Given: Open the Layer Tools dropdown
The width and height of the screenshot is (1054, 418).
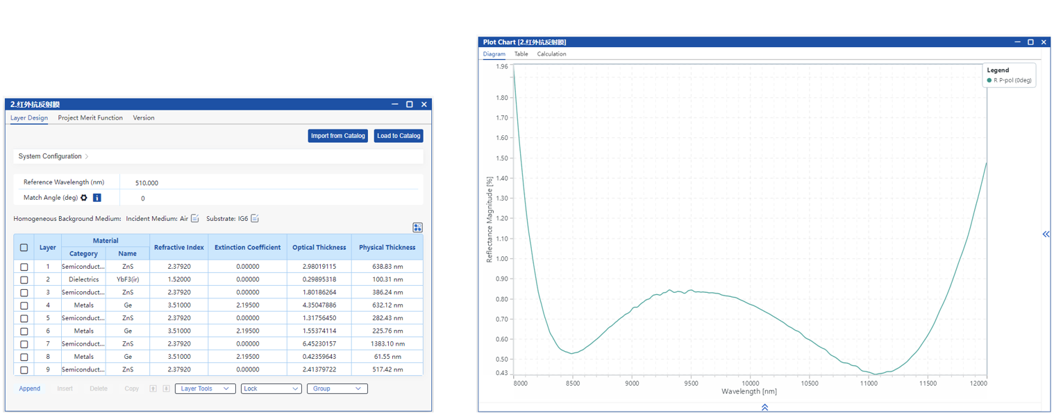Looking at the screenshot, I should 205,389.
